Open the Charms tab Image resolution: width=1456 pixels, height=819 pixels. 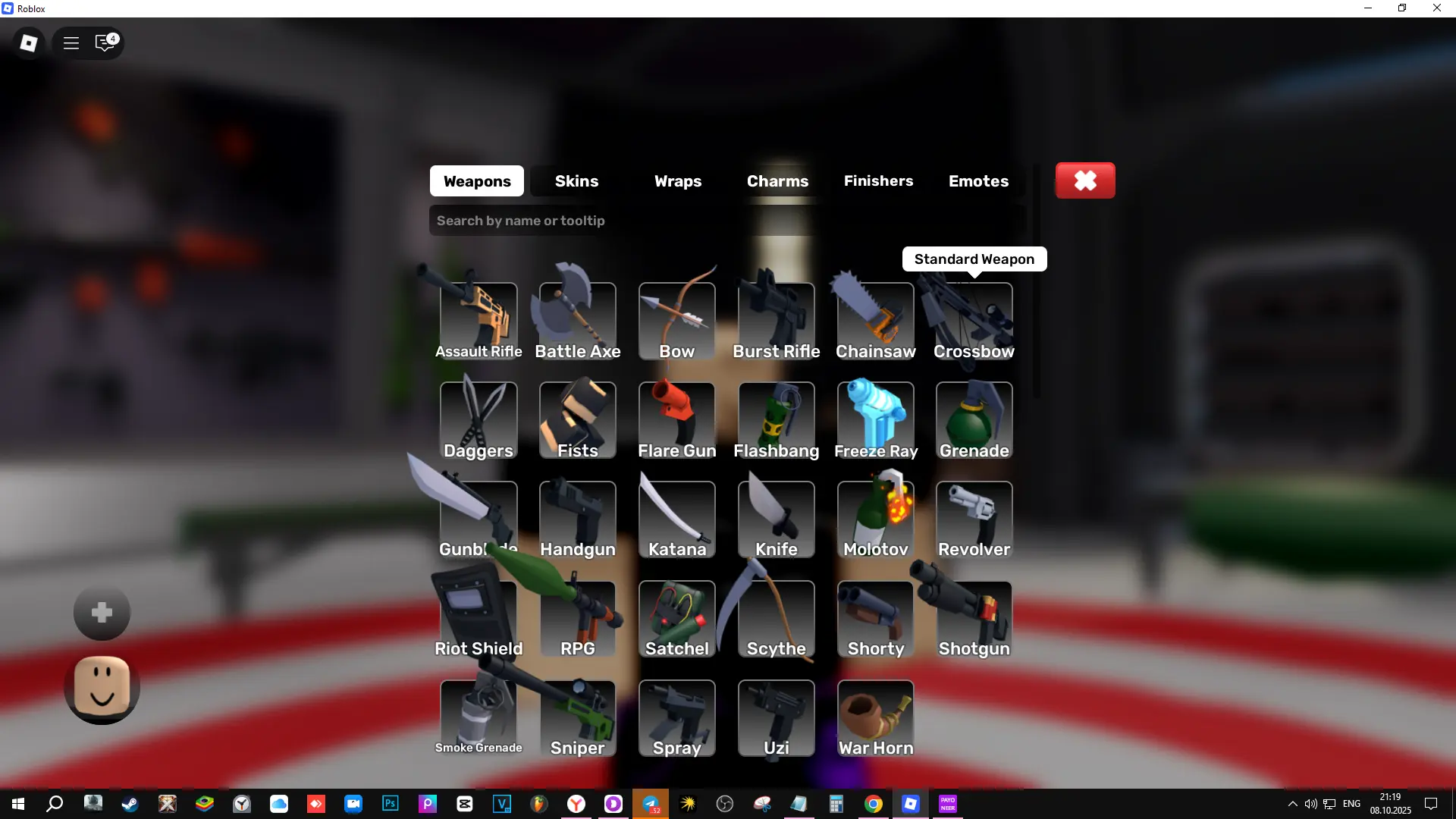point(777,181)
